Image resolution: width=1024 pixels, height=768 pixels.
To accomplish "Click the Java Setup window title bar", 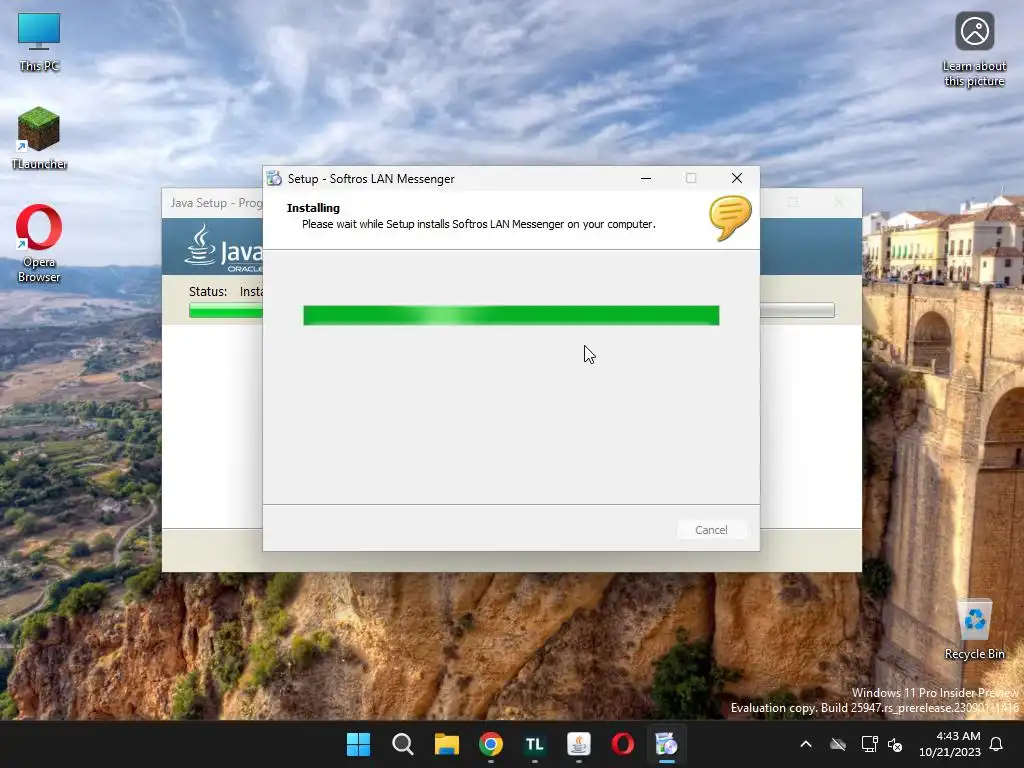I will [x=213, y=203].
